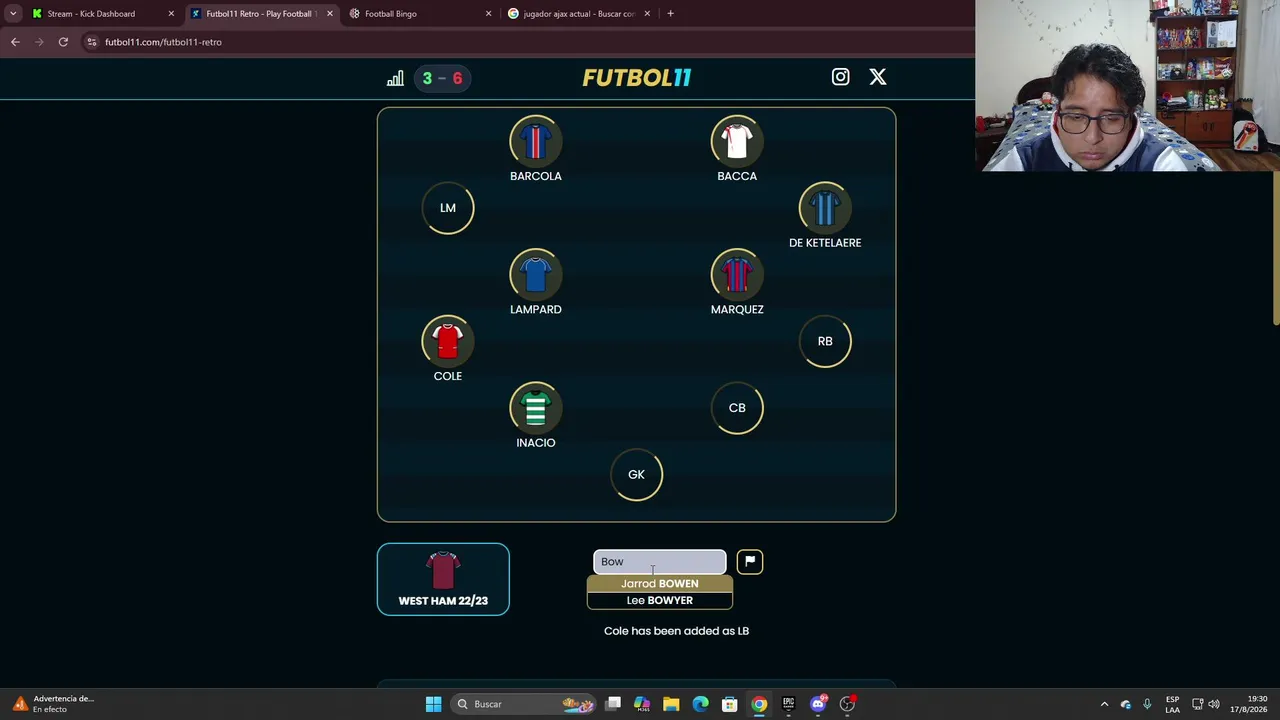Click the player name input field

coord(660,562)
